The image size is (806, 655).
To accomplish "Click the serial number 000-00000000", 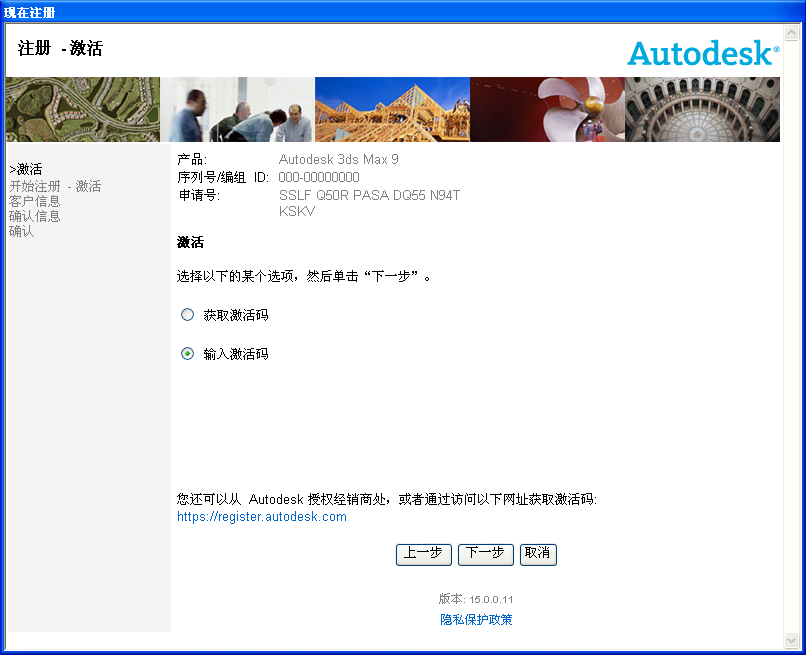I will (319, 177).
